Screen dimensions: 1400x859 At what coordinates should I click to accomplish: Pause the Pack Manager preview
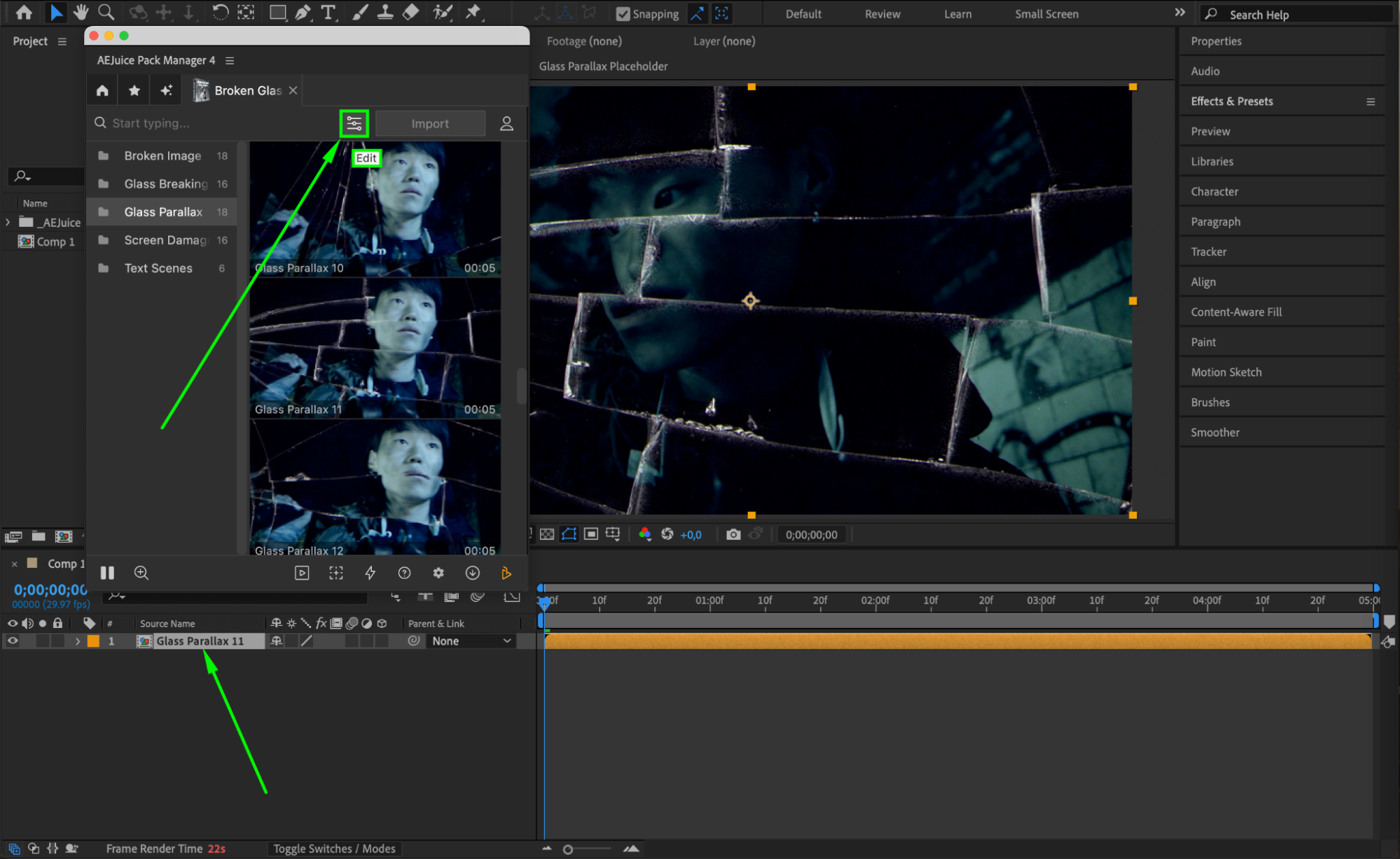[107, 573]
